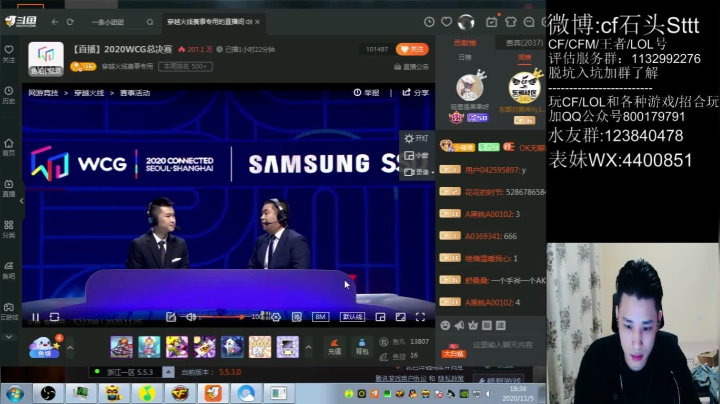
Task: Open emoji picker in chat toolbar
Action: click(x=445, y=325)
